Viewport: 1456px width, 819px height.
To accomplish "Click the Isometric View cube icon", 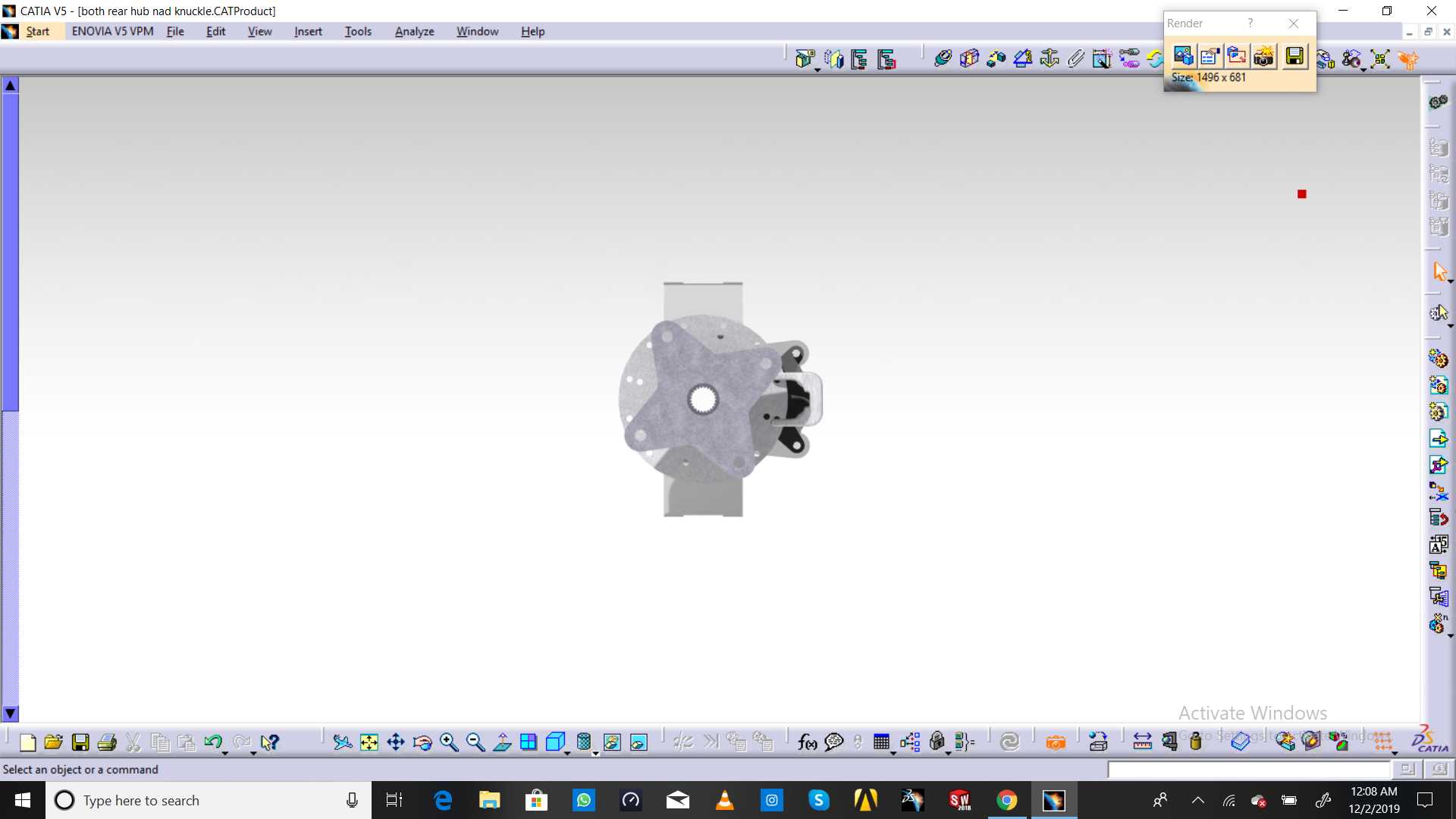I will 555,742.
